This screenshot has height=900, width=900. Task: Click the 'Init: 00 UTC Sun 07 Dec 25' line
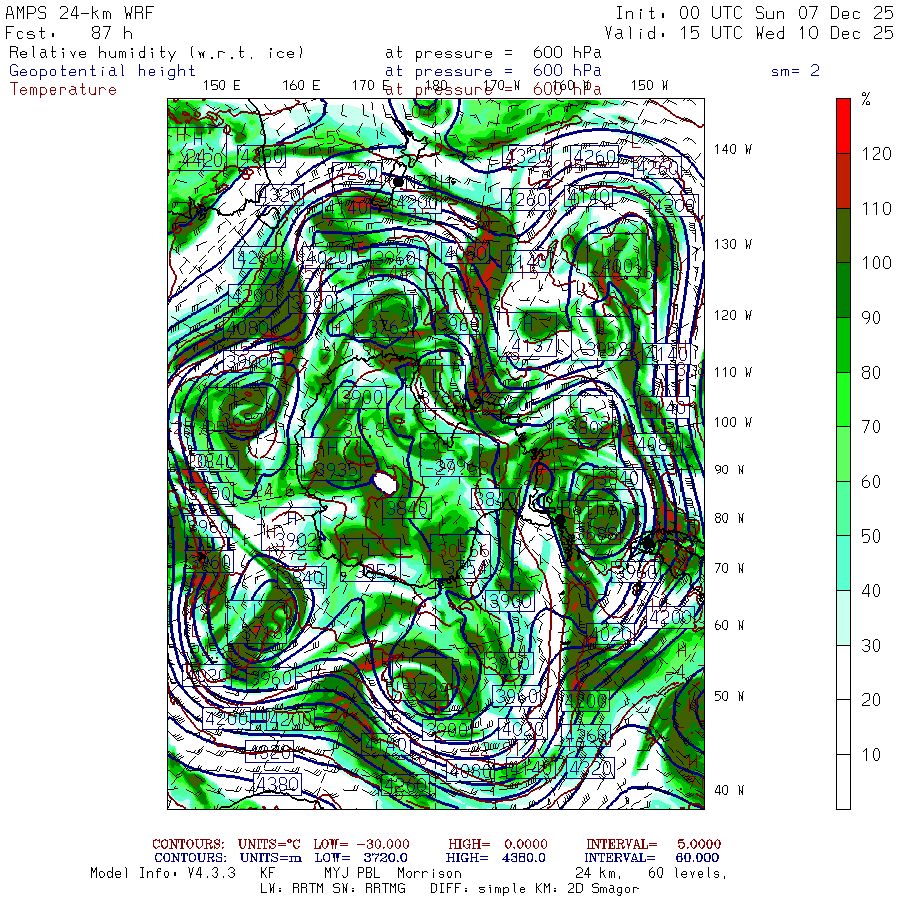pyautogui.click(x=755, y=13)
